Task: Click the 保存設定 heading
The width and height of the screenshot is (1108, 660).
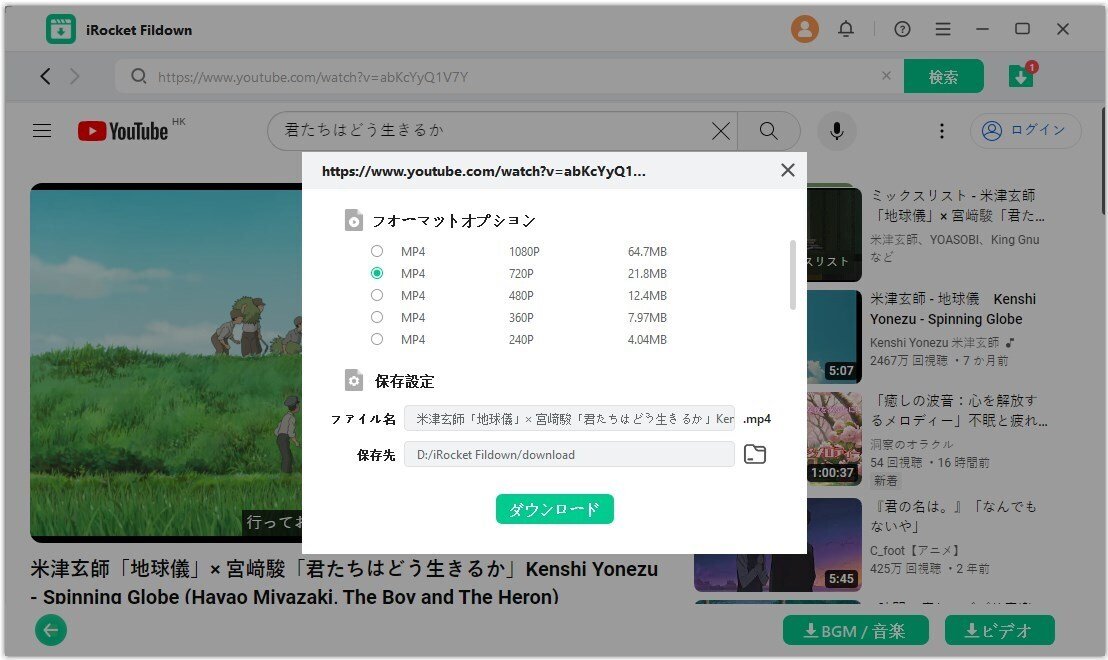Action: coord(404,381)
